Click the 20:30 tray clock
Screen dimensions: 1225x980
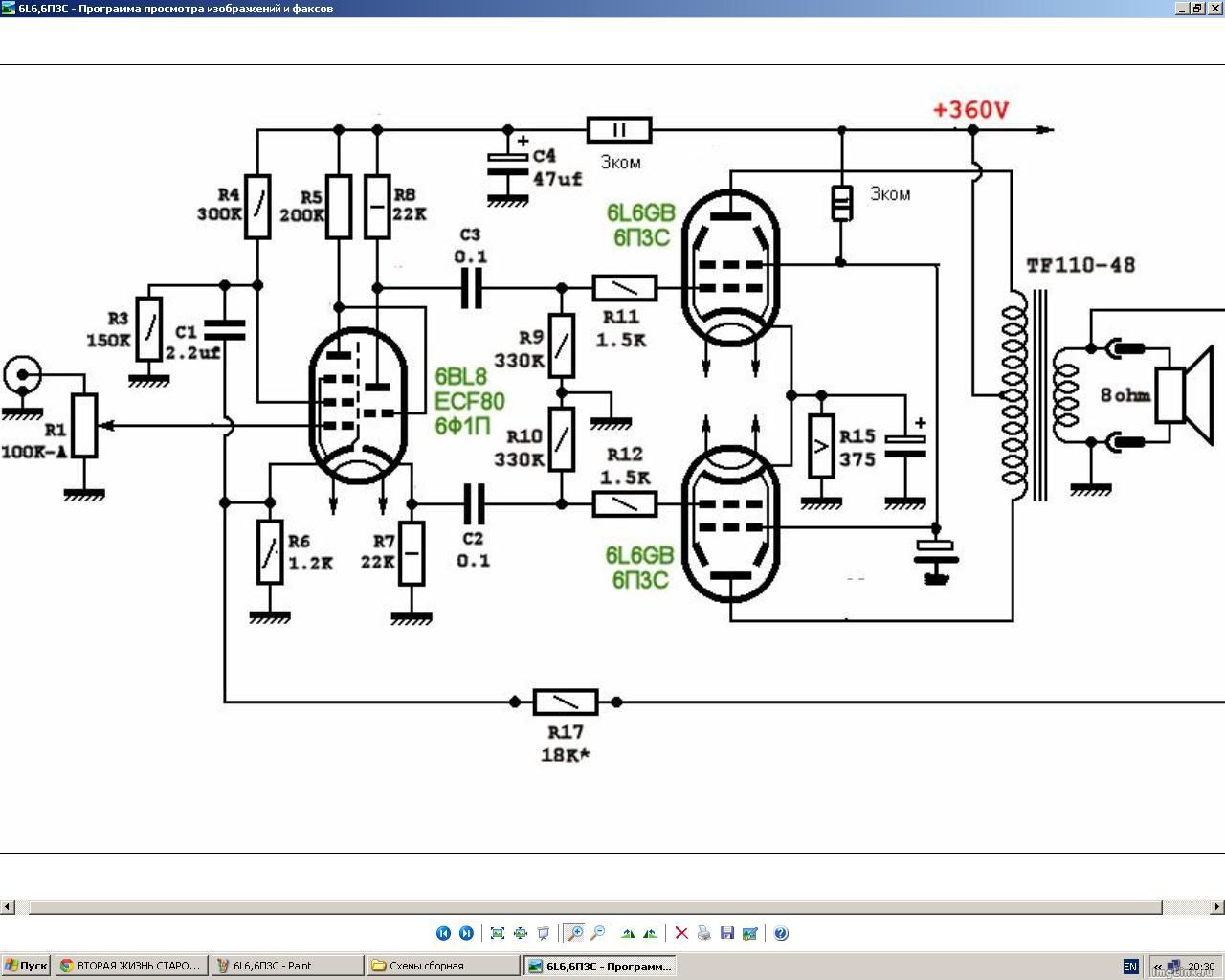point(1201,967)
